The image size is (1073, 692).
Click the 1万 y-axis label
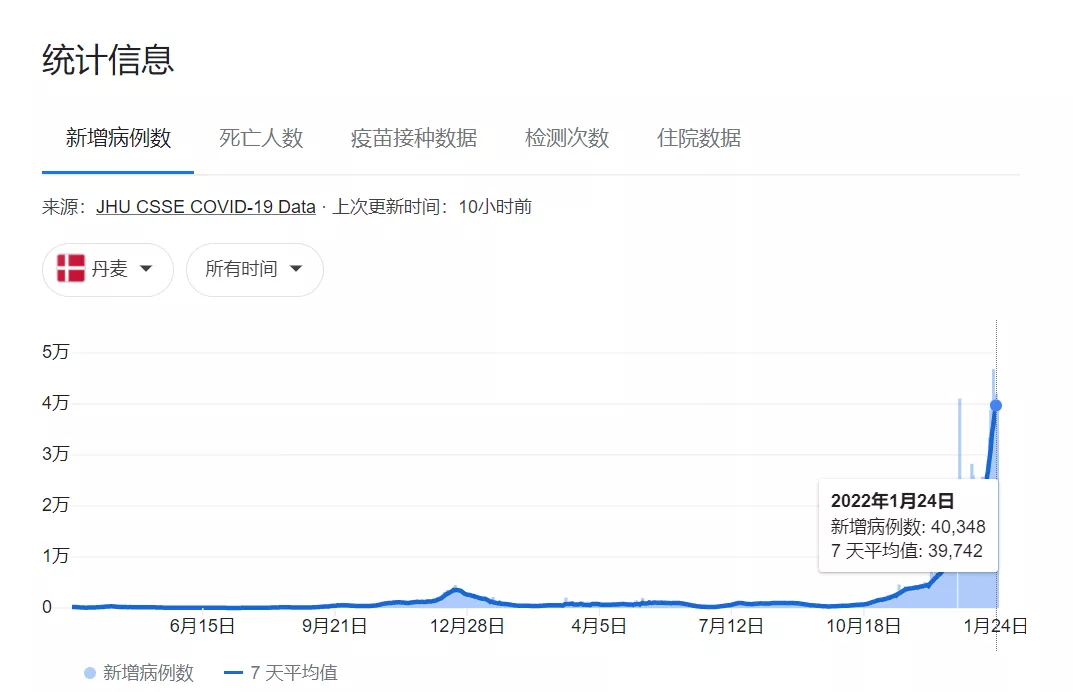point(55,556)
